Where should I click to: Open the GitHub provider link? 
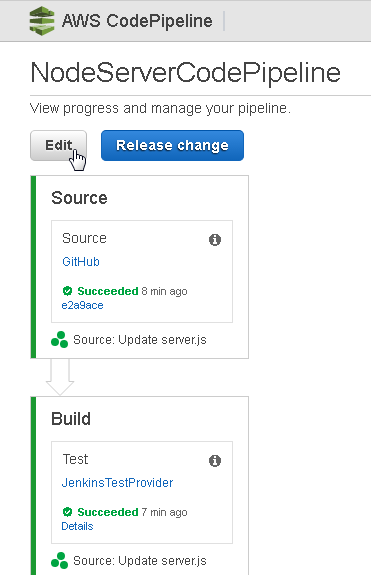[81, 262]
